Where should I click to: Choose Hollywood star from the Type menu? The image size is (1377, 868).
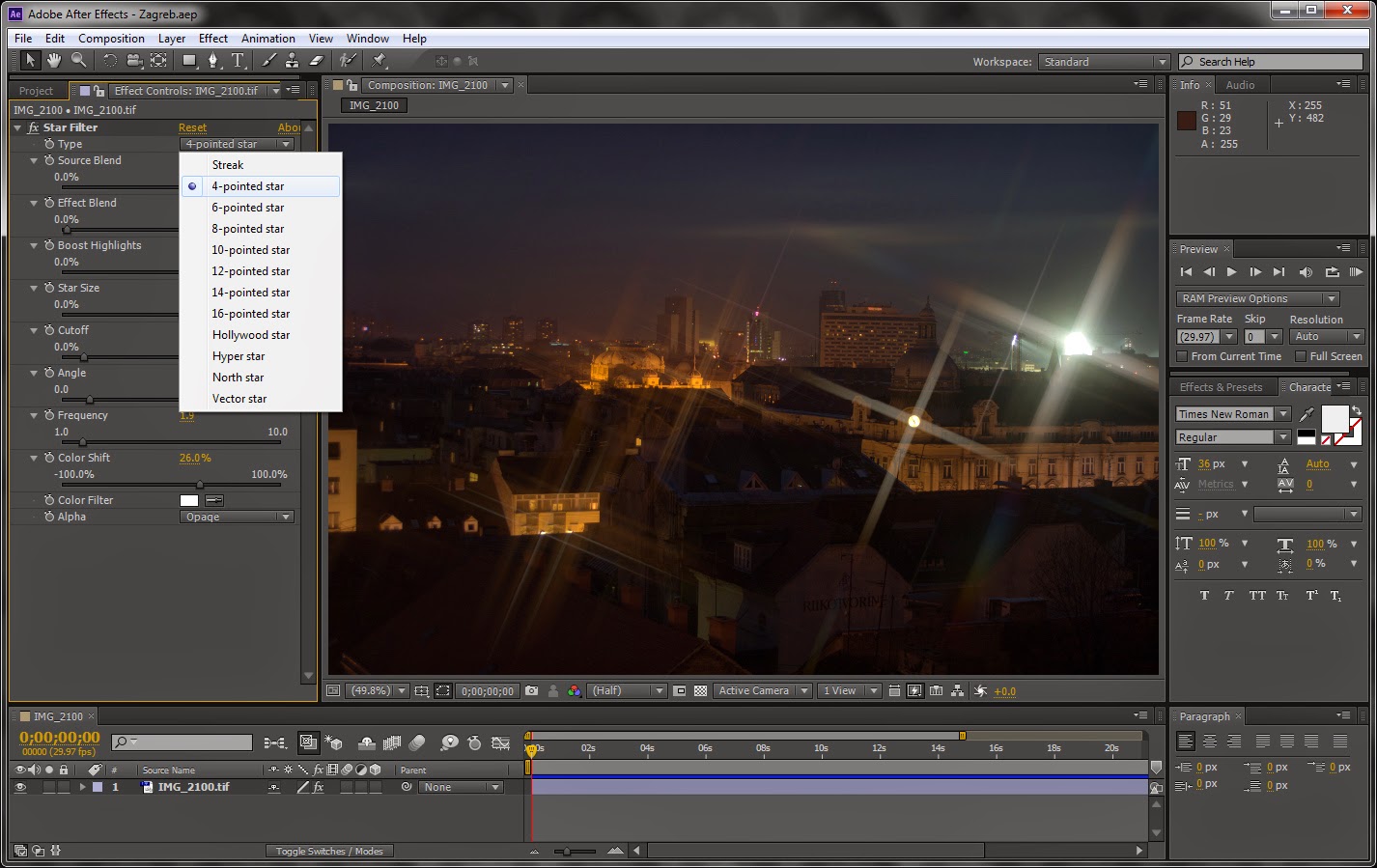pyautogui.click(x=250, y=335)
